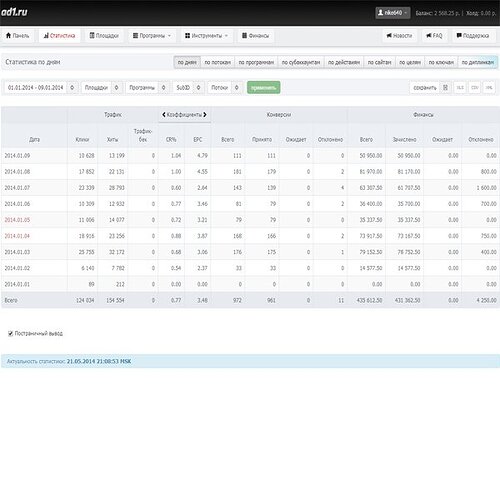Go to the Финансы page
Screen dimensions: 500x500
pyautogui.click(x=256, y=35)
